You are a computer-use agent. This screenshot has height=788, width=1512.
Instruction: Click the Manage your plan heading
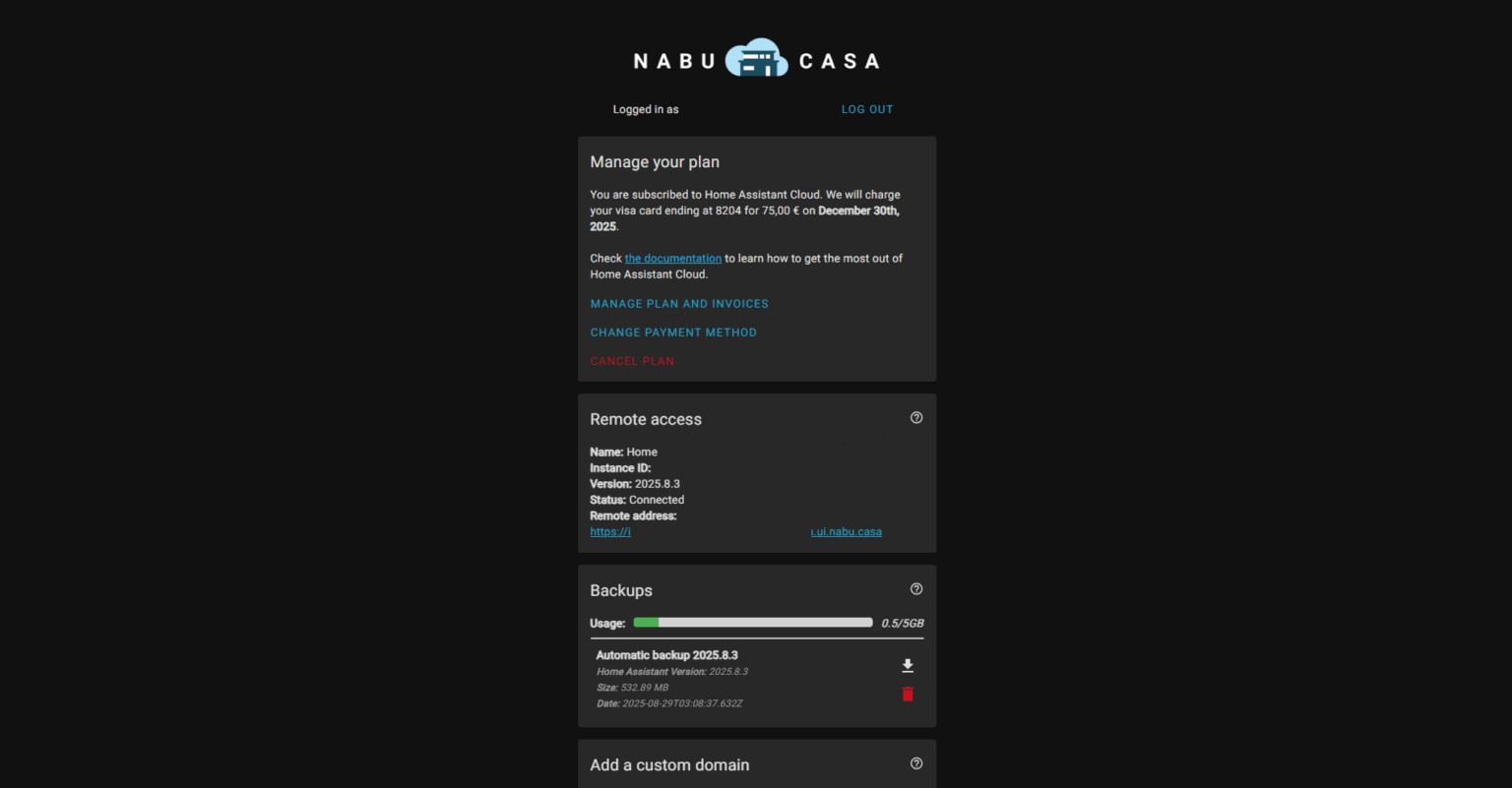click(x=655, y=162)
